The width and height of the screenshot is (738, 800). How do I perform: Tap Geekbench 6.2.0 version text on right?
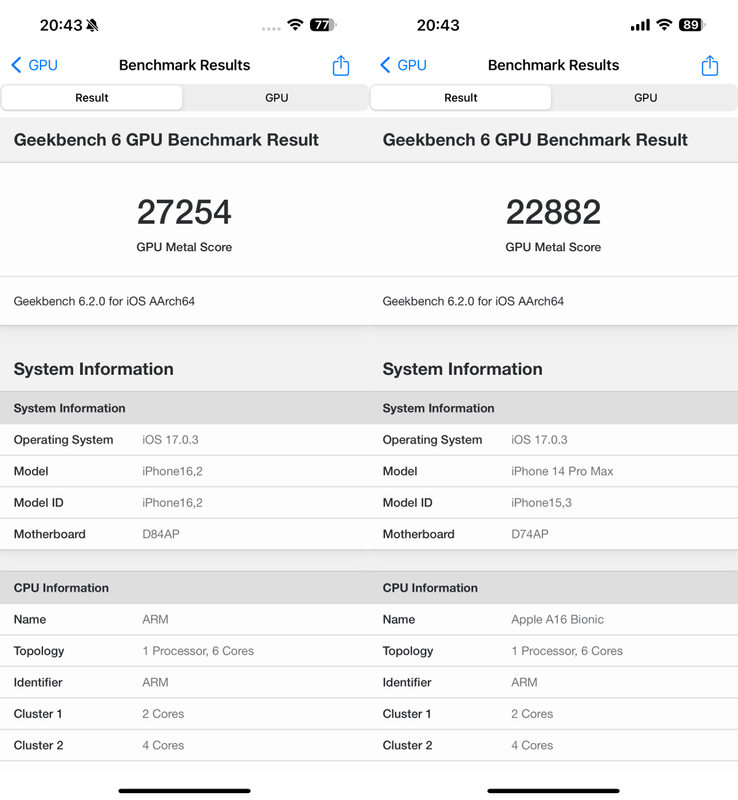[x=473, y=301]
